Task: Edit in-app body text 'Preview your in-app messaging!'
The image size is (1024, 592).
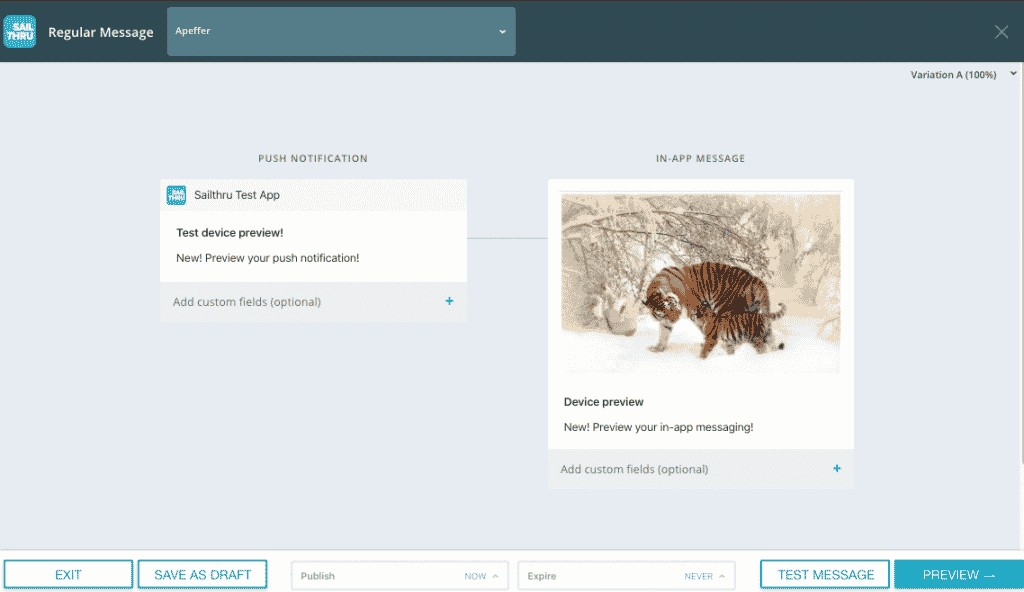Action: (x=658, y=427)
